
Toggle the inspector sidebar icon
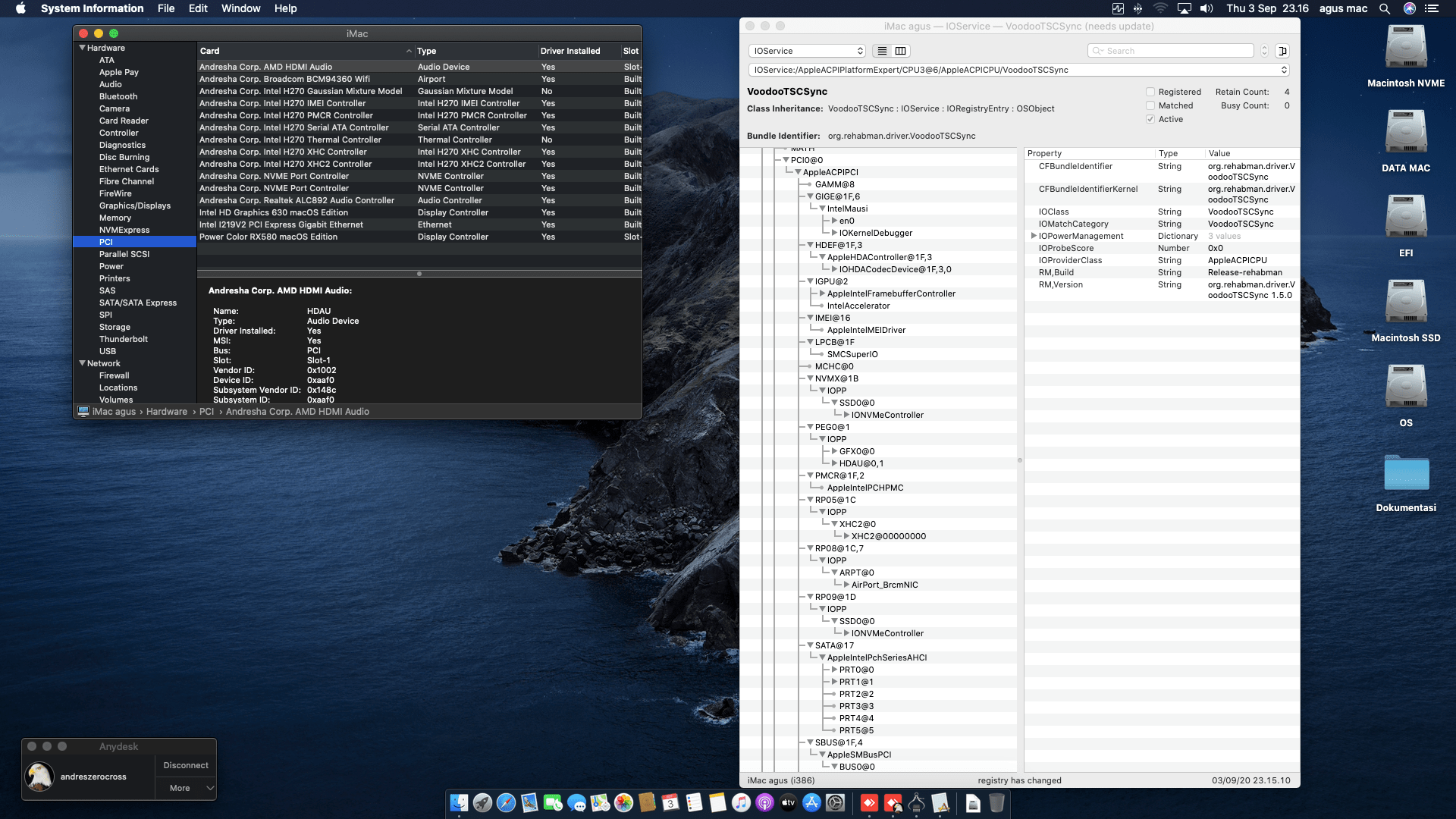coord(1282,51)
